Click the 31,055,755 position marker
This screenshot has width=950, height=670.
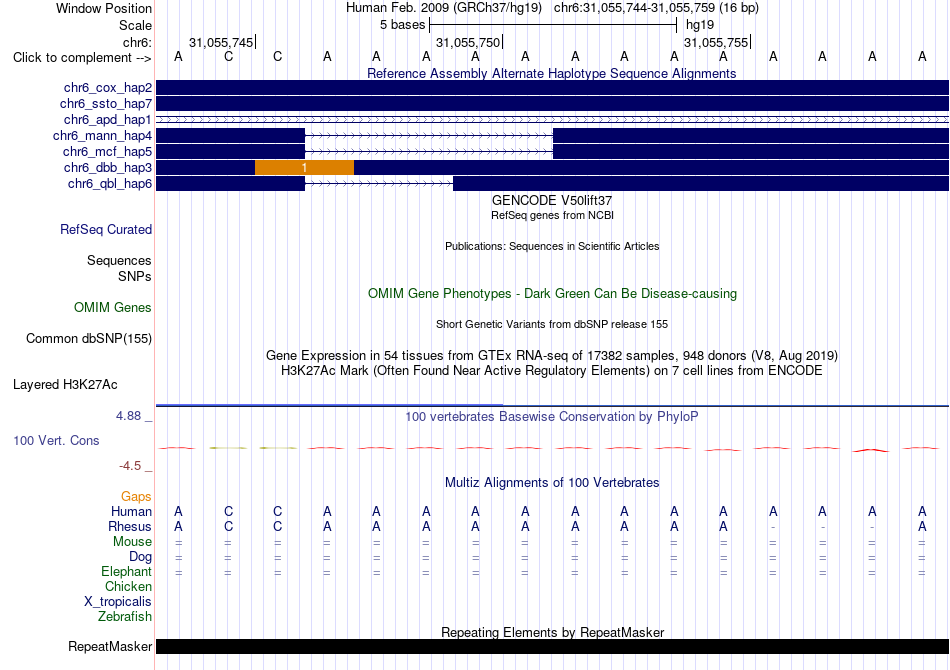[717, 42]
